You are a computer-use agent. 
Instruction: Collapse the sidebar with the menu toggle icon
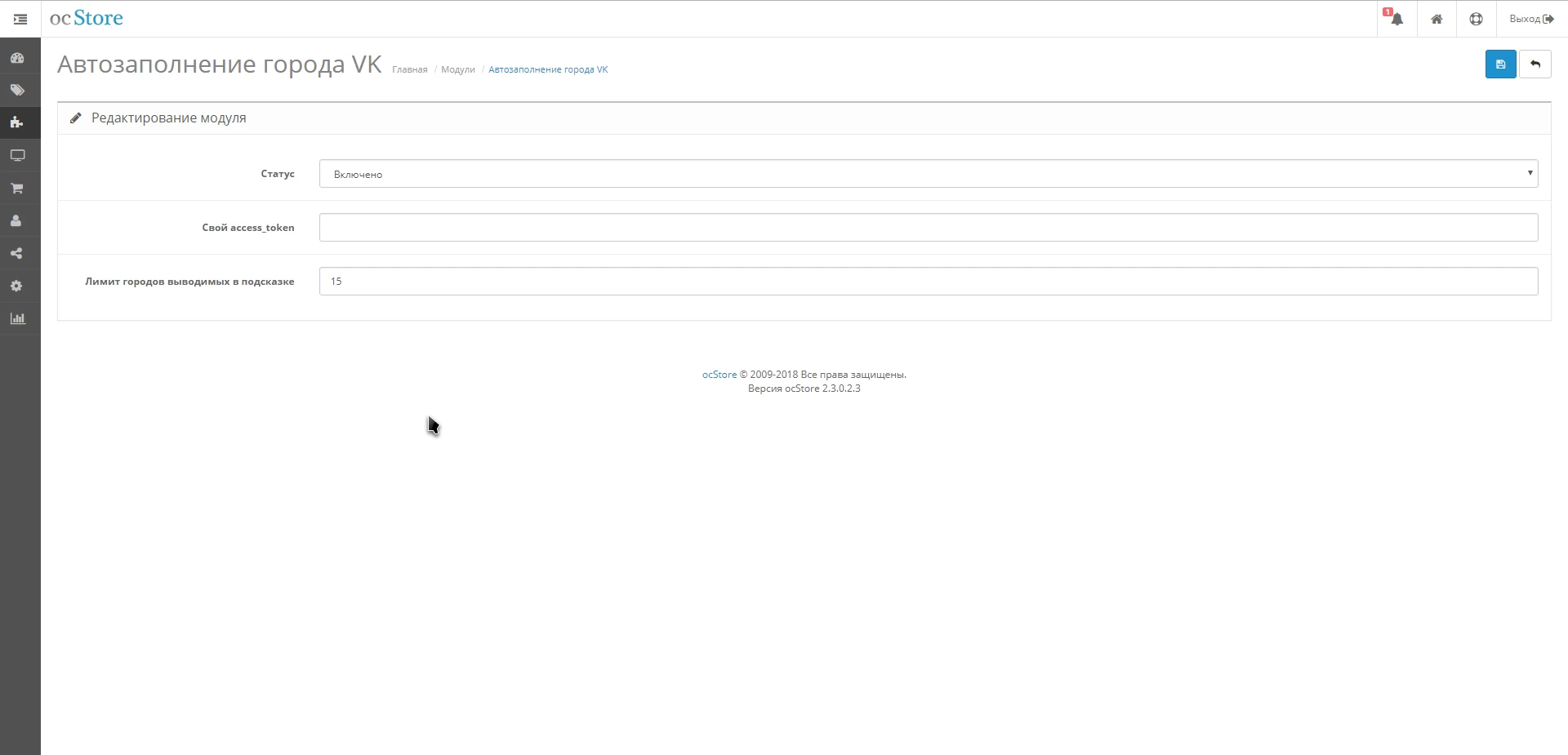[x=20, y=19]
